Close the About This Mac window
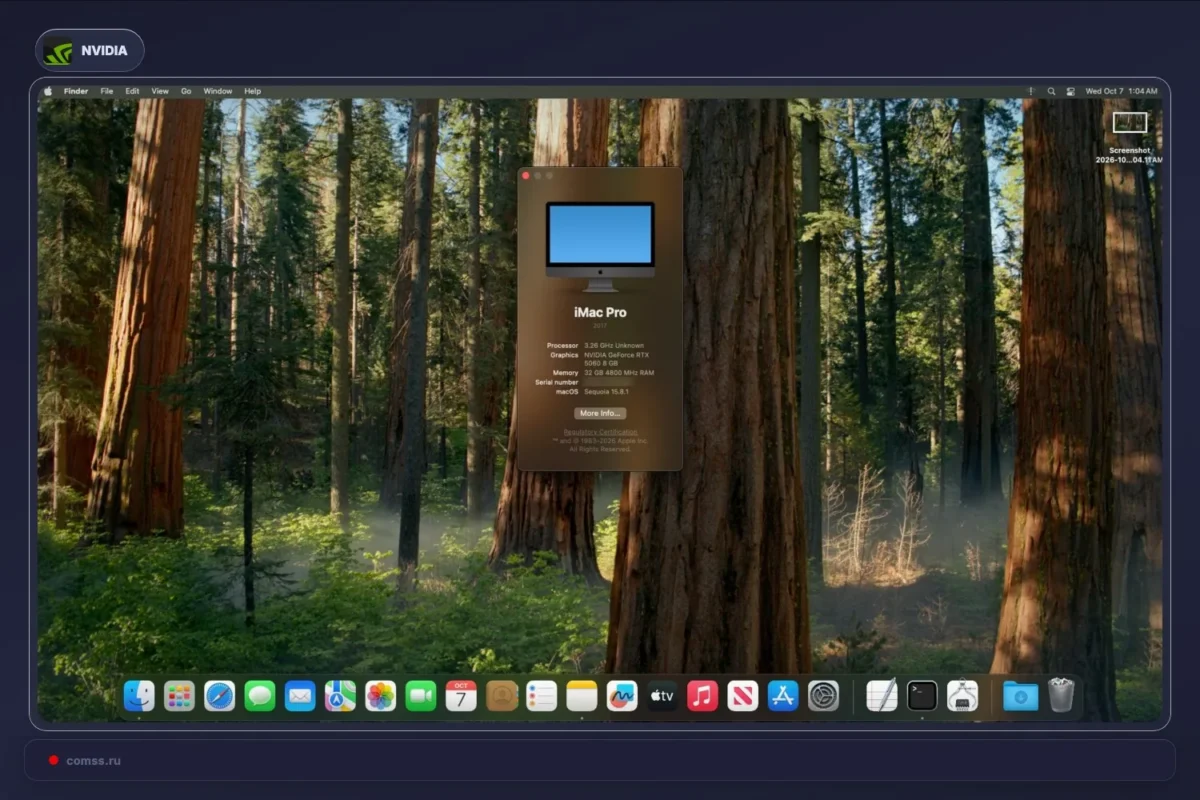This screenshot has height=800, width=1200. click(x=526, y=176)
